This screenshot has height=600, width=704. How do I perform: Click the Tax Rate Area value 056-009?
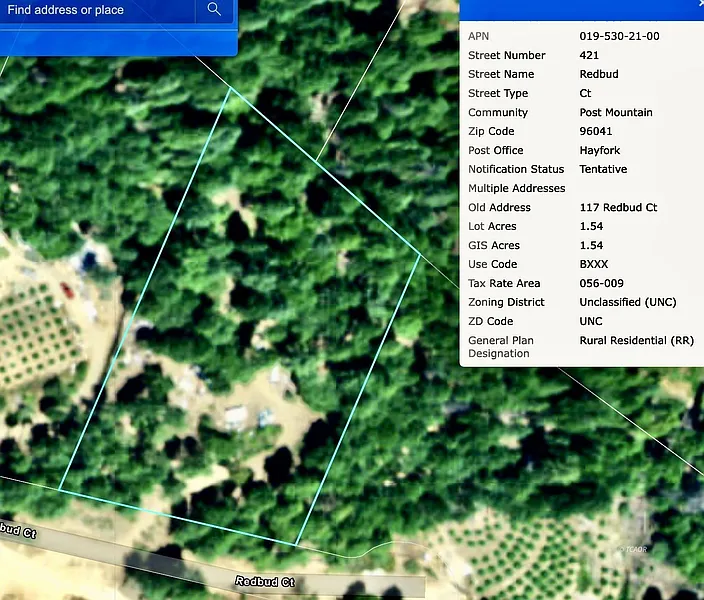(x=601, y=284)
